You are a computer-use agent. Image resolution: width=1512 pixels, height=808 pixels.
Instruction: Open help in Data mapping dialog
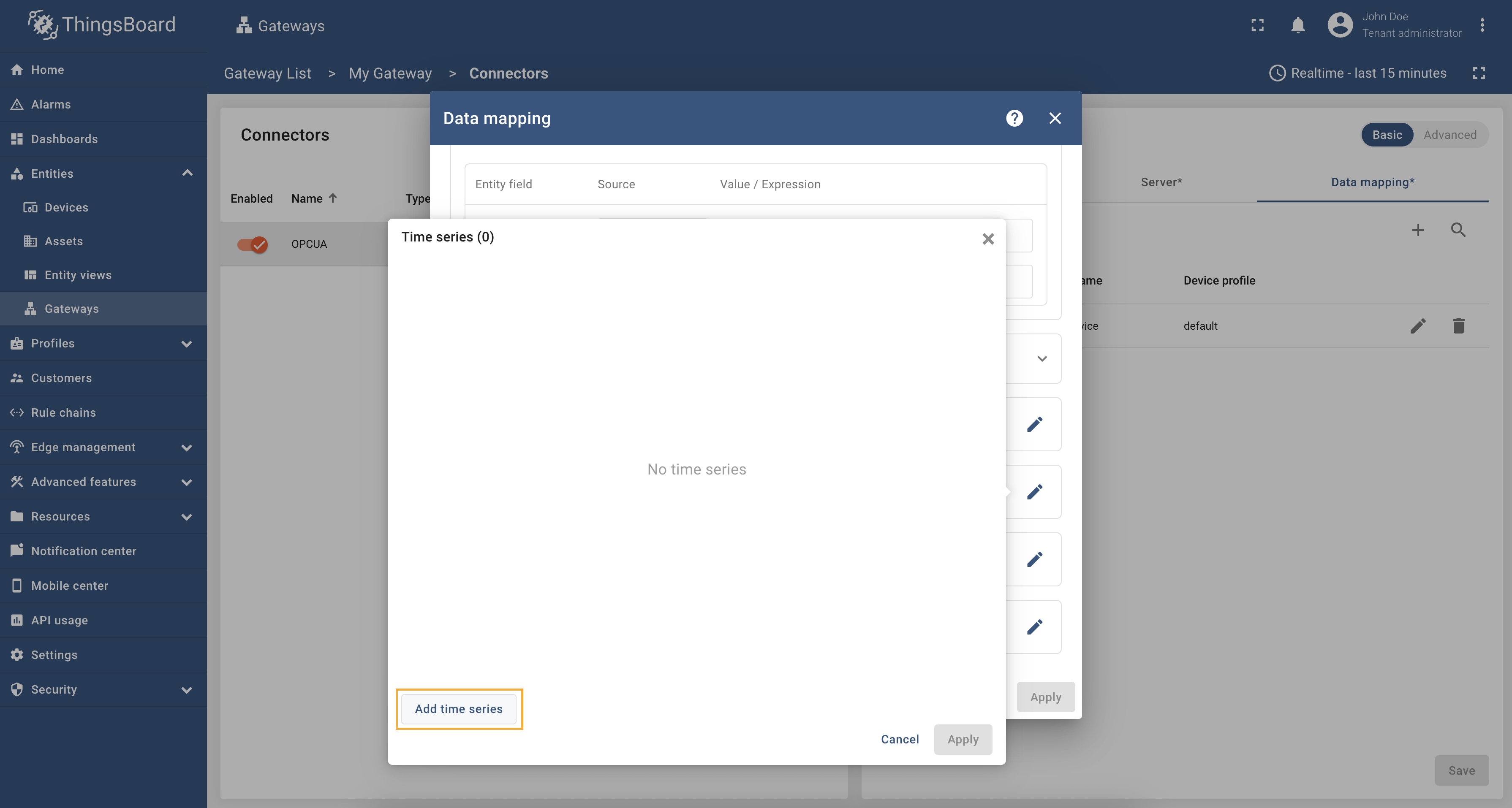pos(1014,118)
